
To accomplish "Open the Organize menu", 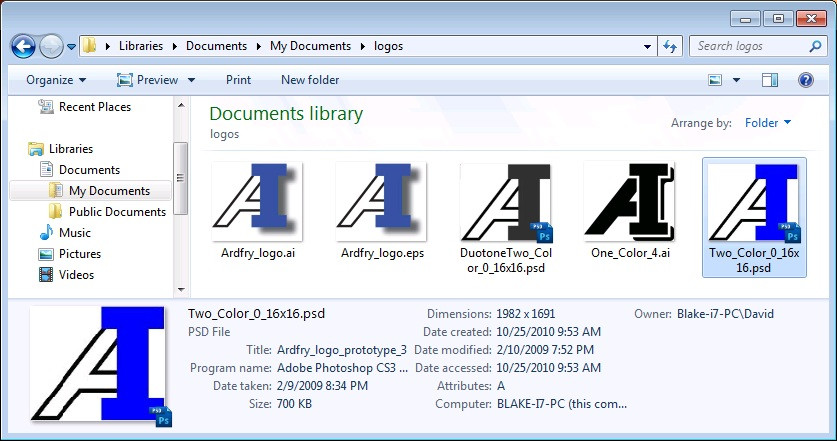I will (x=56, y=80).
